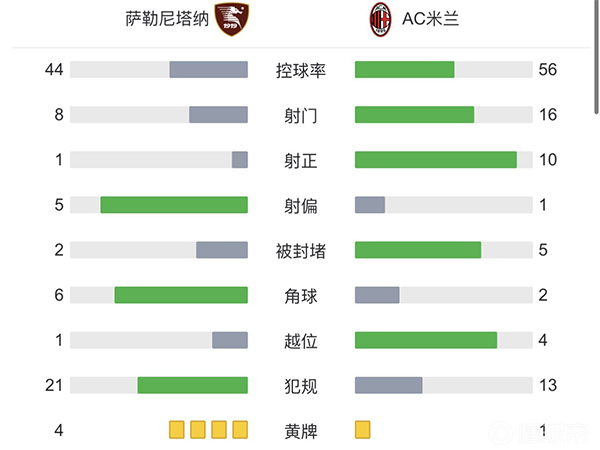600x450 pixels.
Task: Click the AC Milan club logo
Action: pyautogui.click(x=381, y=19)
